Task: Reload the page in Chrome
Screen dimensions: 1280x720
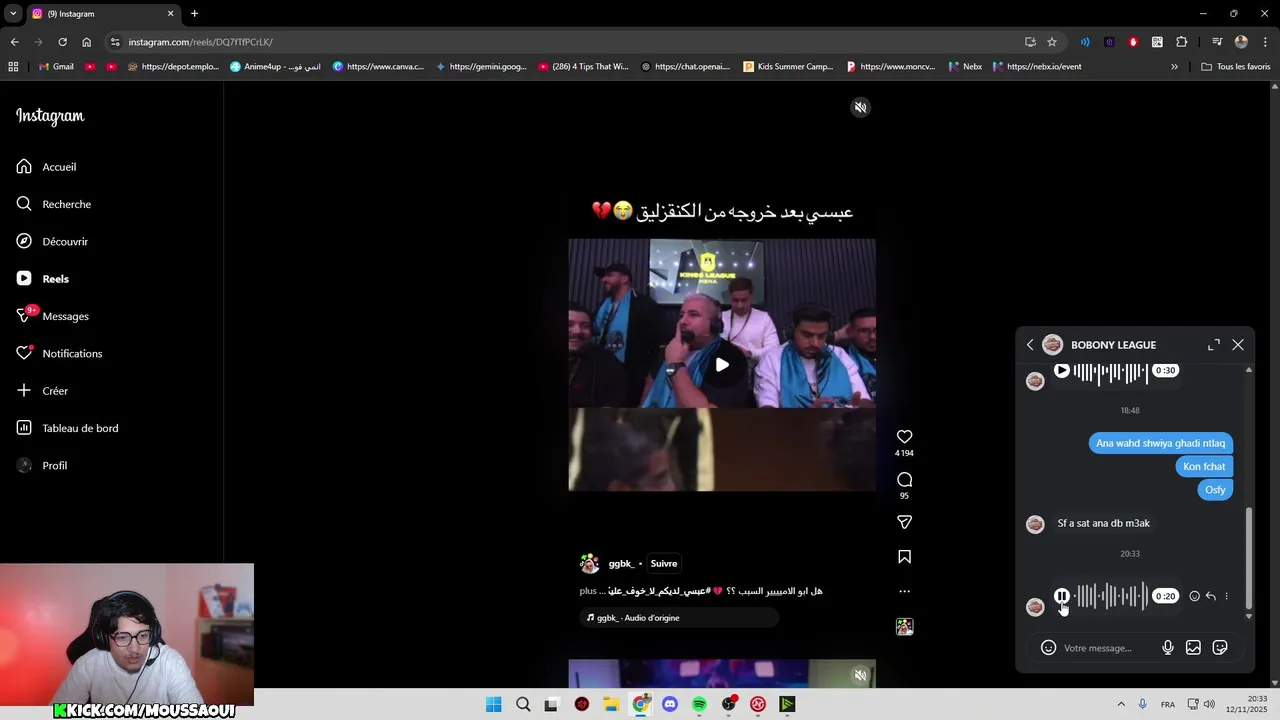Action: [62, 42]
